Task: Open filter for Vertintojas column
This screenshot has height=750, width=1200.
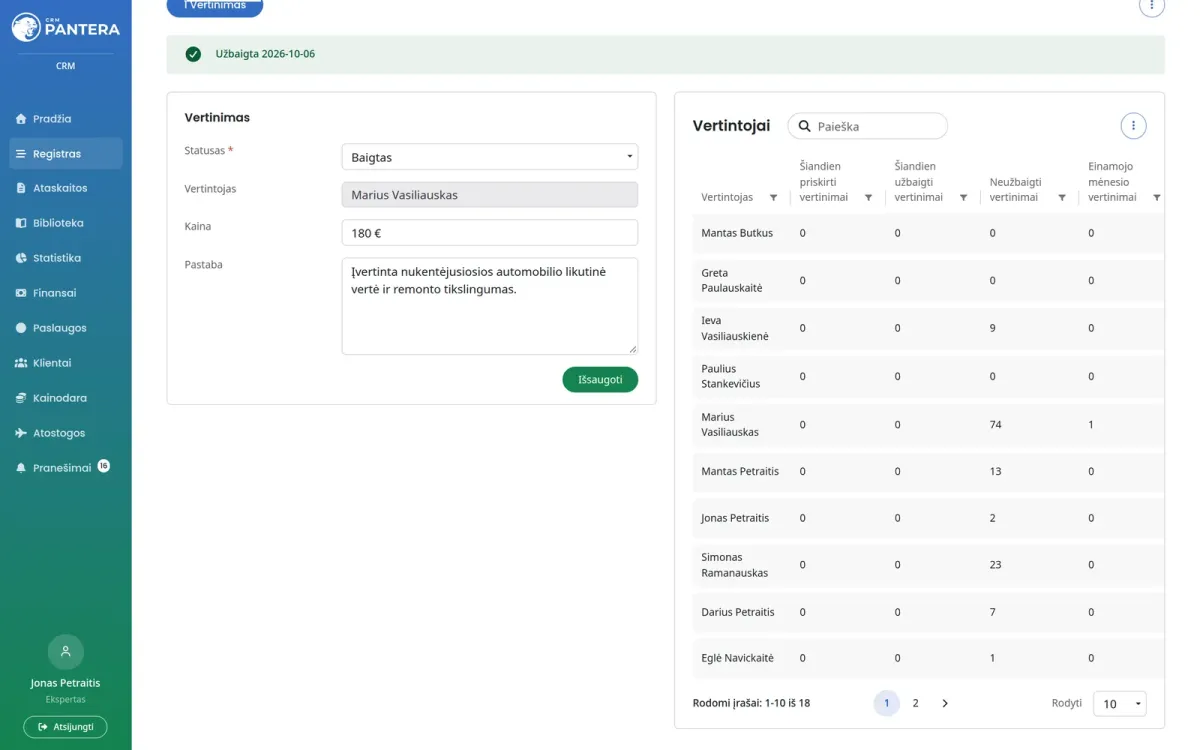Action: click(774, 198)
